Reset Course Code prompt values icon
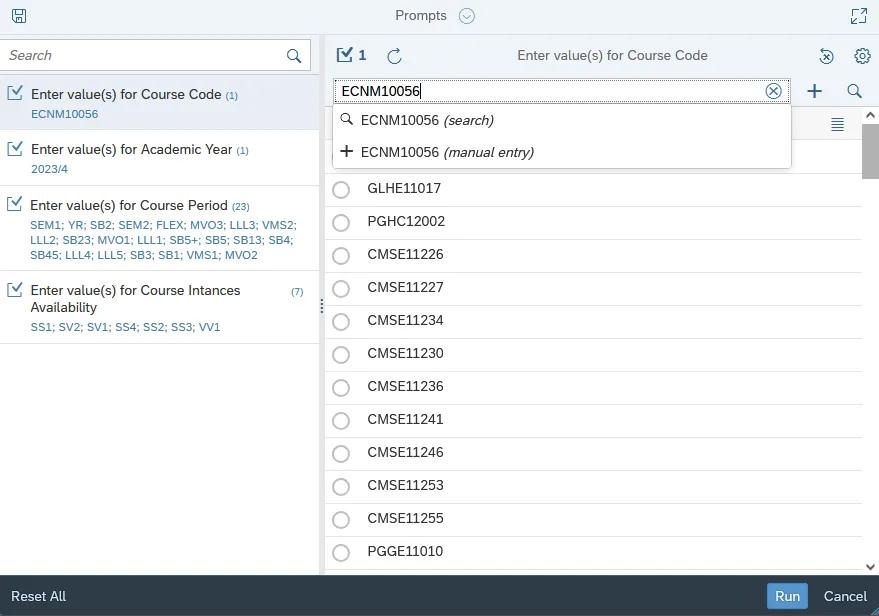879x616 pixels. point(826,55)
